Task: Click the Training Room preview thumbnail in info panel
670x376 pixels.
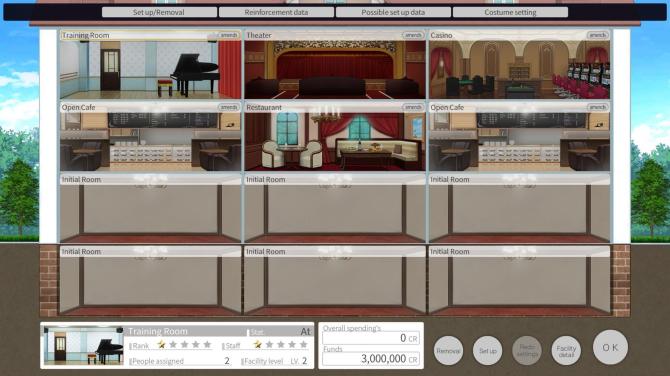Action: click(84, 346)
